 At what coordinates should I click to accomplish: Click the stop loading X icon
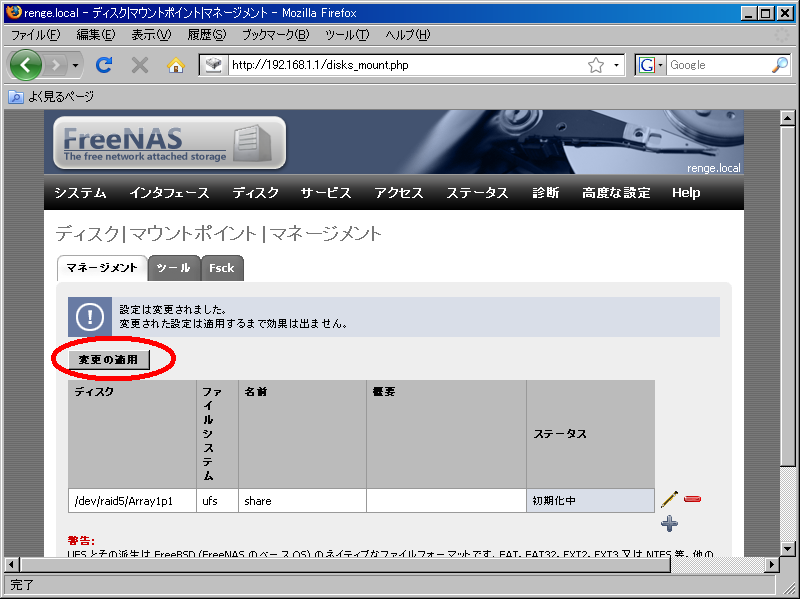tap(139, 65)
